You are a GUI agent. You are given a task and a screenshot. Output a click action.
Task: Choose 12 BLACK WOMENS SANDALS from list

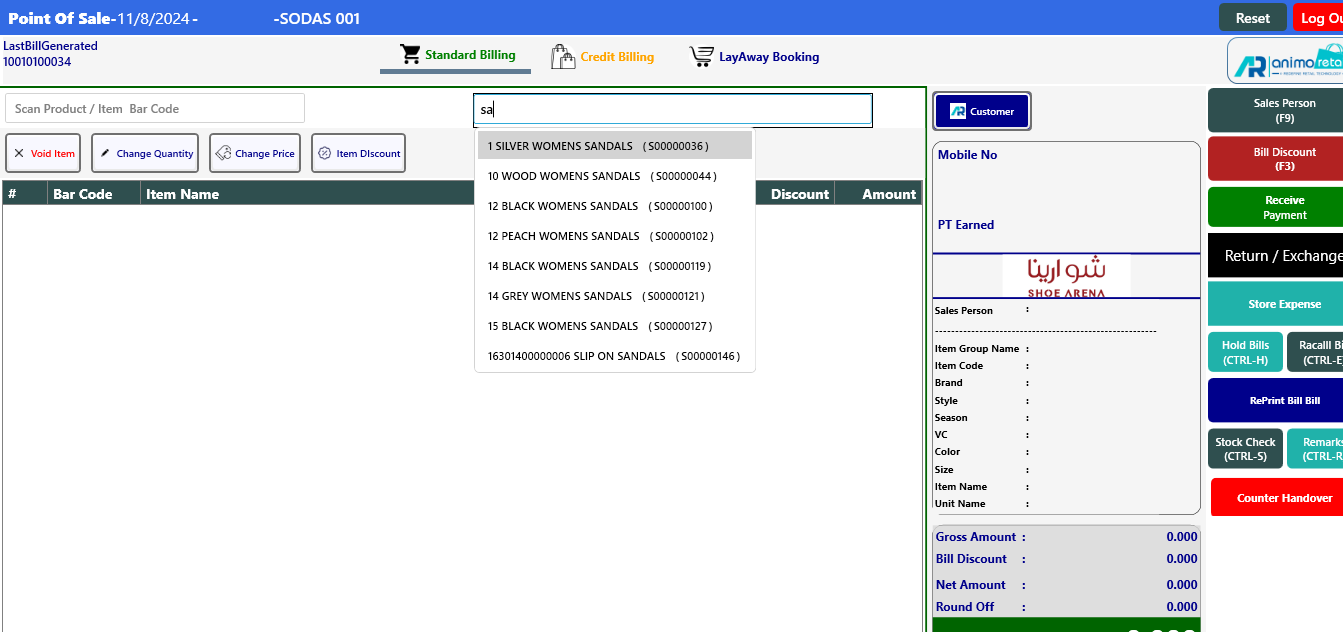click(x=614, y=206)
